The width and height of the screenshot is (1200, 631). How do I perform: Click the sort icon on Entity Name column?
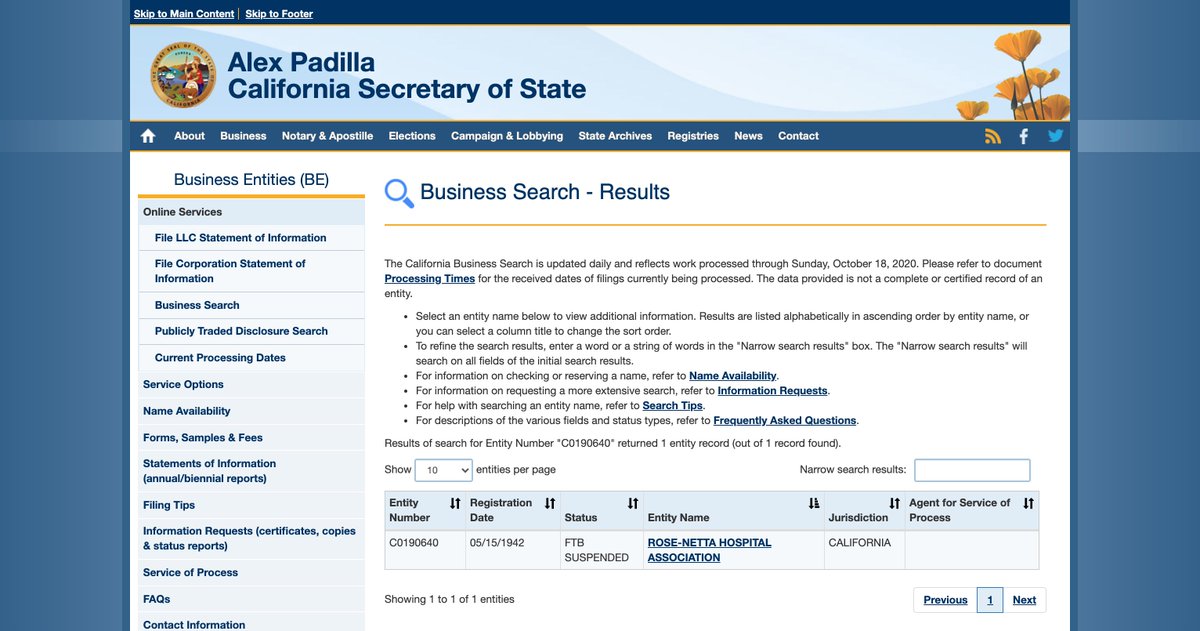tap(815, 503)
